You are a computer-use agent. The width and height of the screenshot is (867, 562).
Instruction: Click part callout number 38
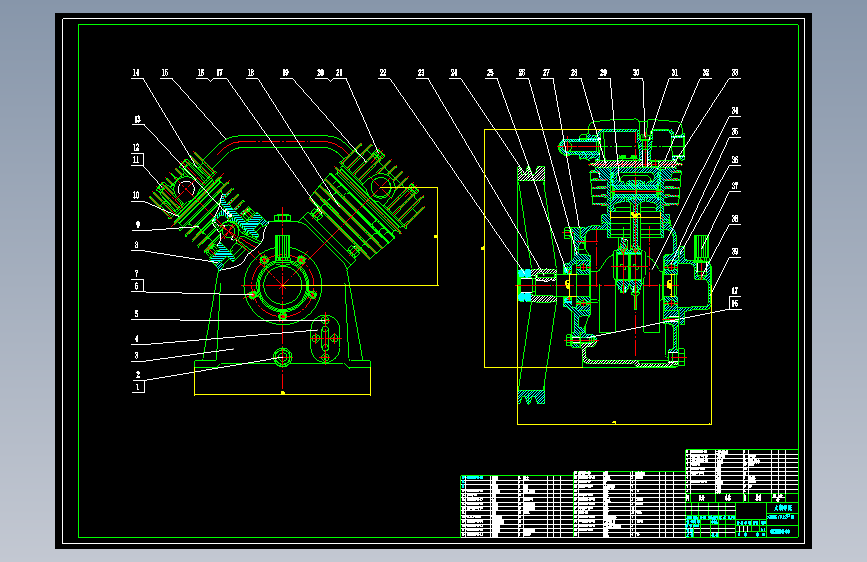(x=735, y=218)
